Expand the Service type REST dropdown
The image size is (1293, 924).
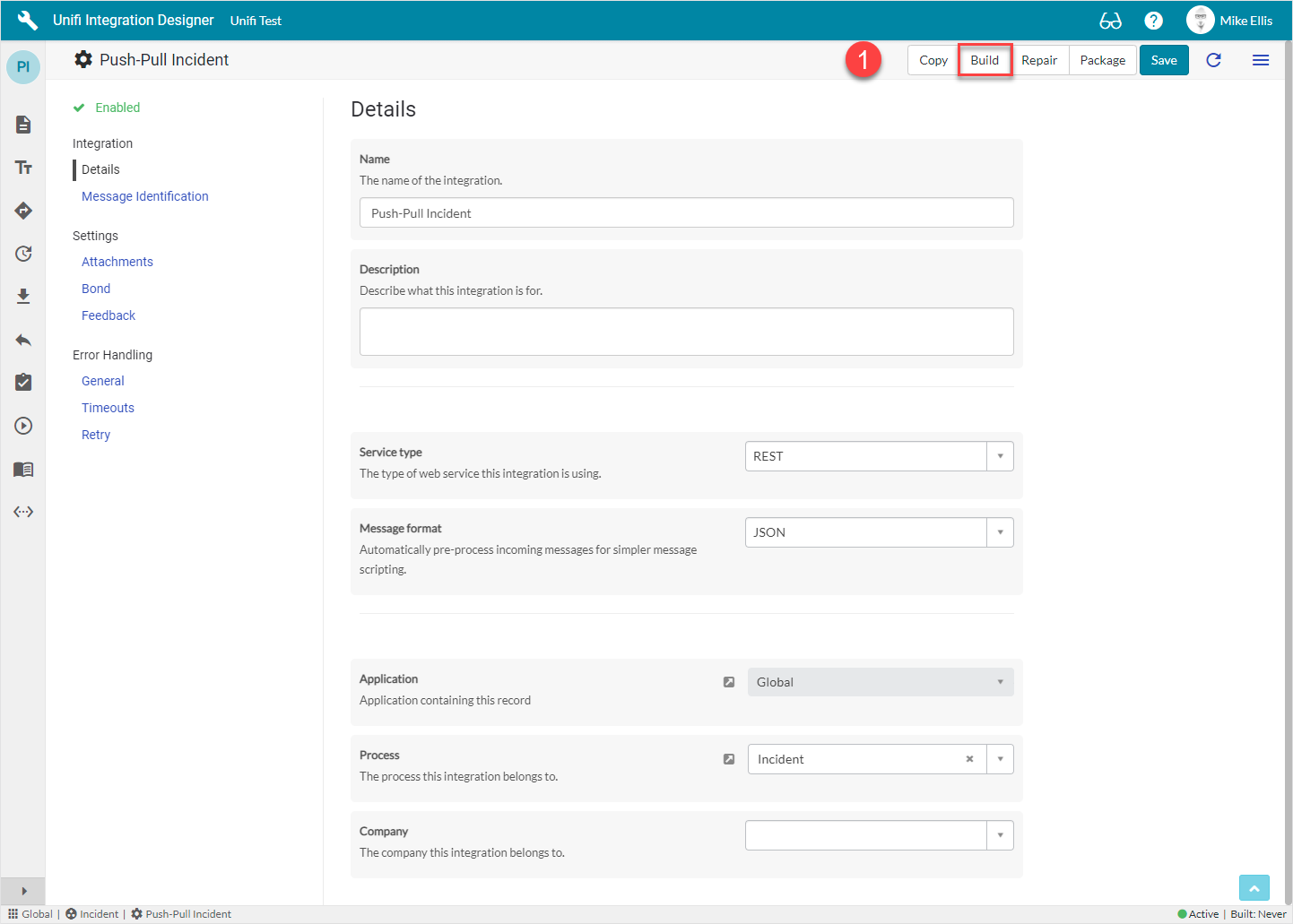(x=1000, y=456)
